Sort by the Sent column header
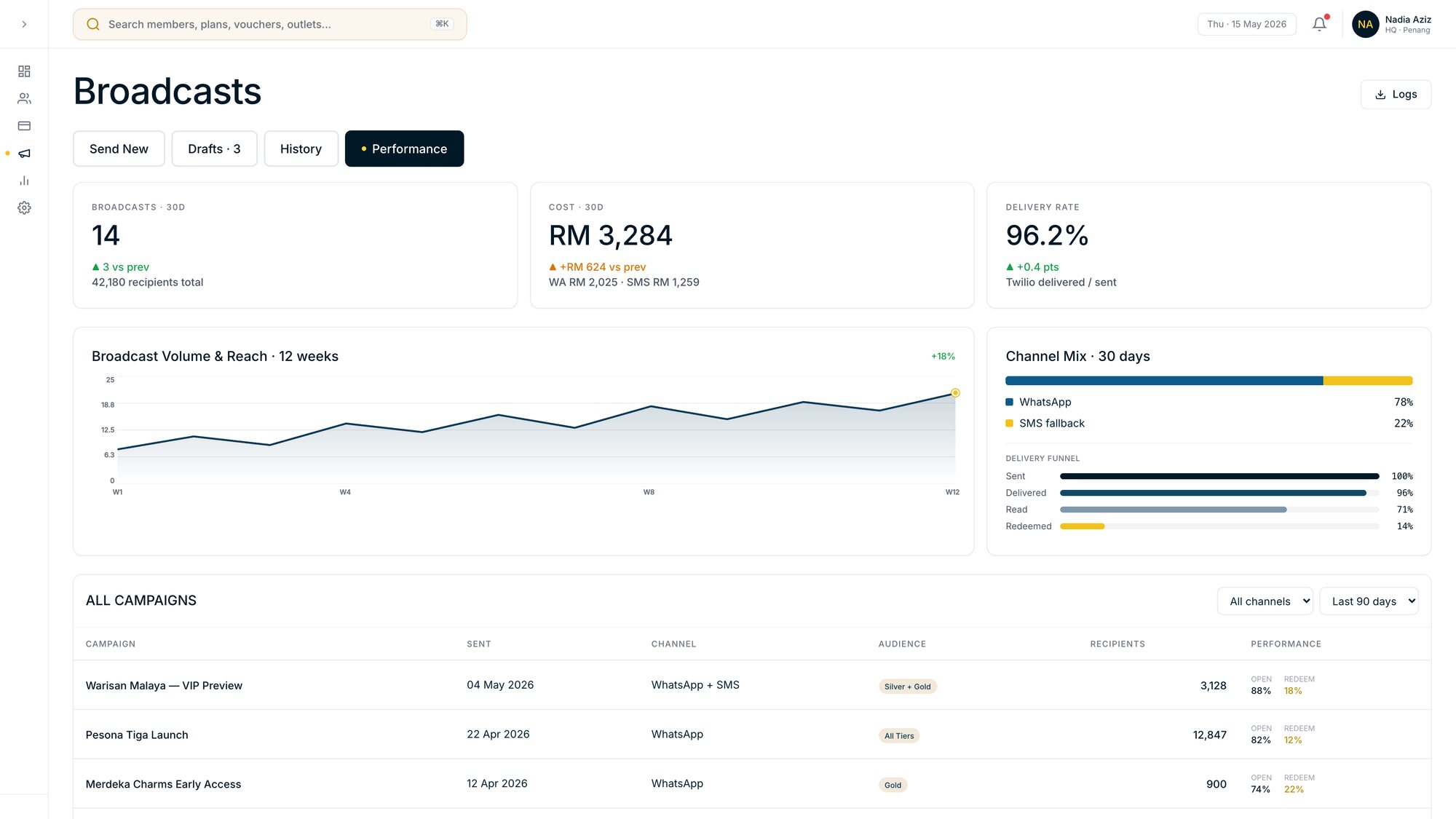Viewport: 1456px width, 819px height. click(x=479, y=644)
